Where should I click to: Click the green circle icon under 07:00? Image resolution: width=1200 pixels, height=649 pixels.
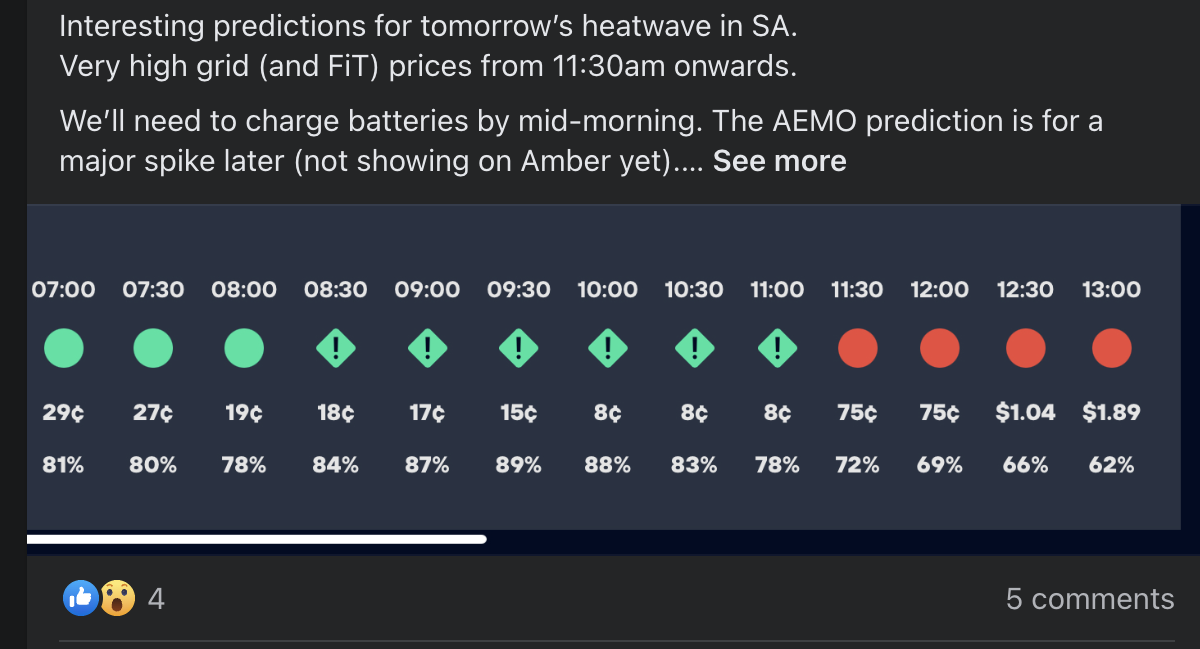64,349
